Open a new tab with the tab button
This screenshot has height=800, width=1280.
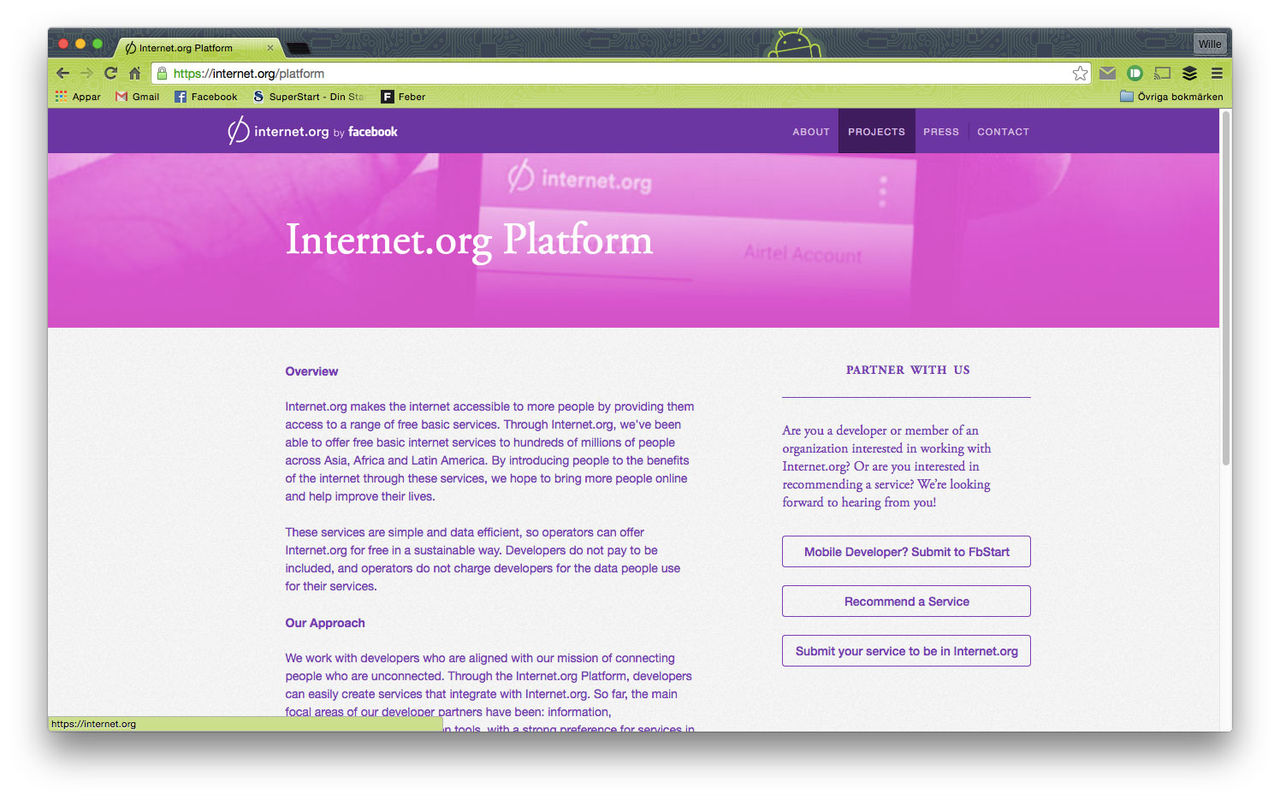coord(298,48)
